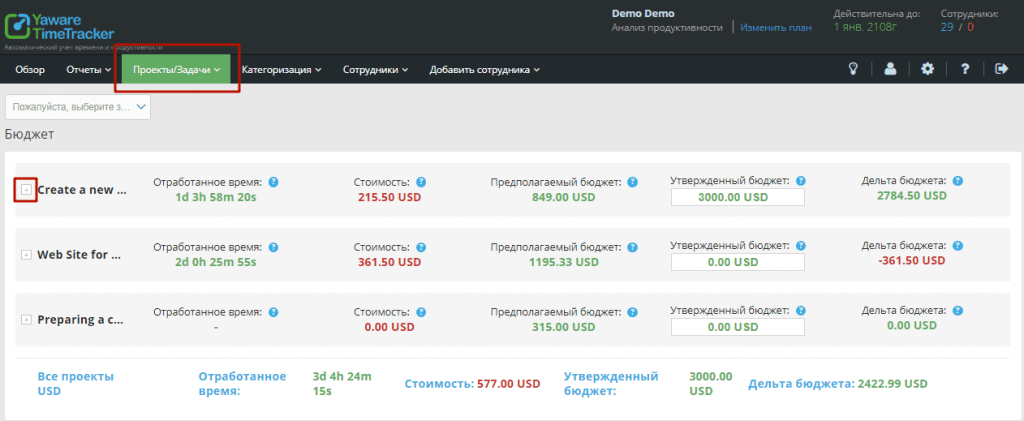Screen dimensions: 1024x421
Task: Open the Пожалуйста, выберите dropdown
Action: (78, 106)
